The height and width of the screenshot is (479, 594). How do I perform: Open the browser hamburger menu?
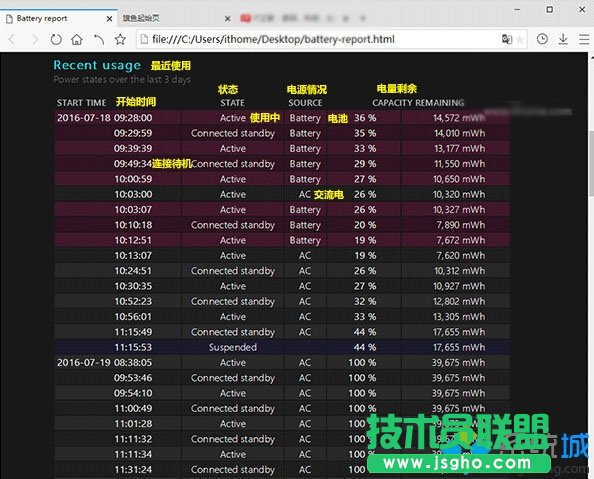584,39
